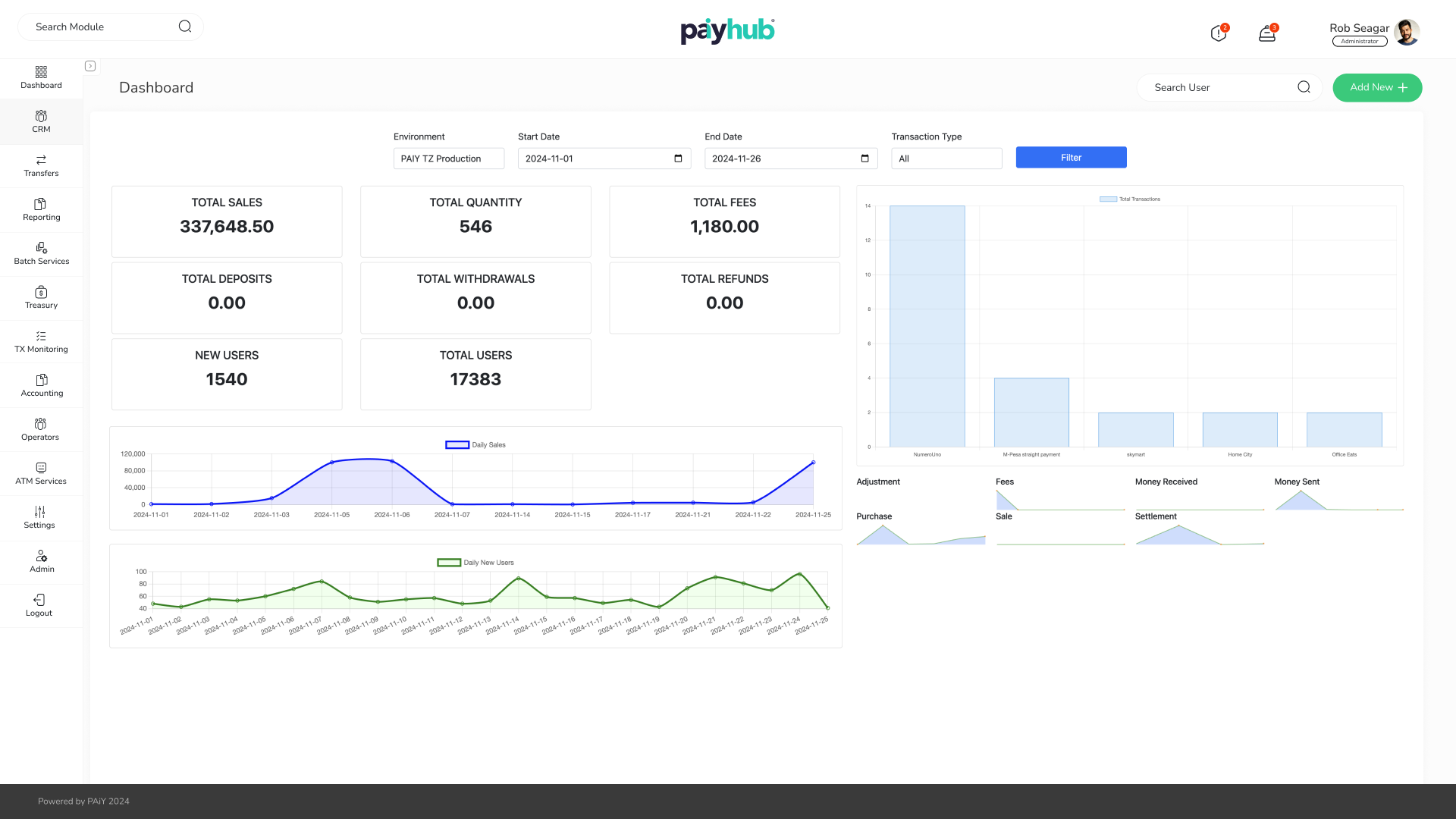Expand the Transaction Type dropdown

click(x=946, y=158)
